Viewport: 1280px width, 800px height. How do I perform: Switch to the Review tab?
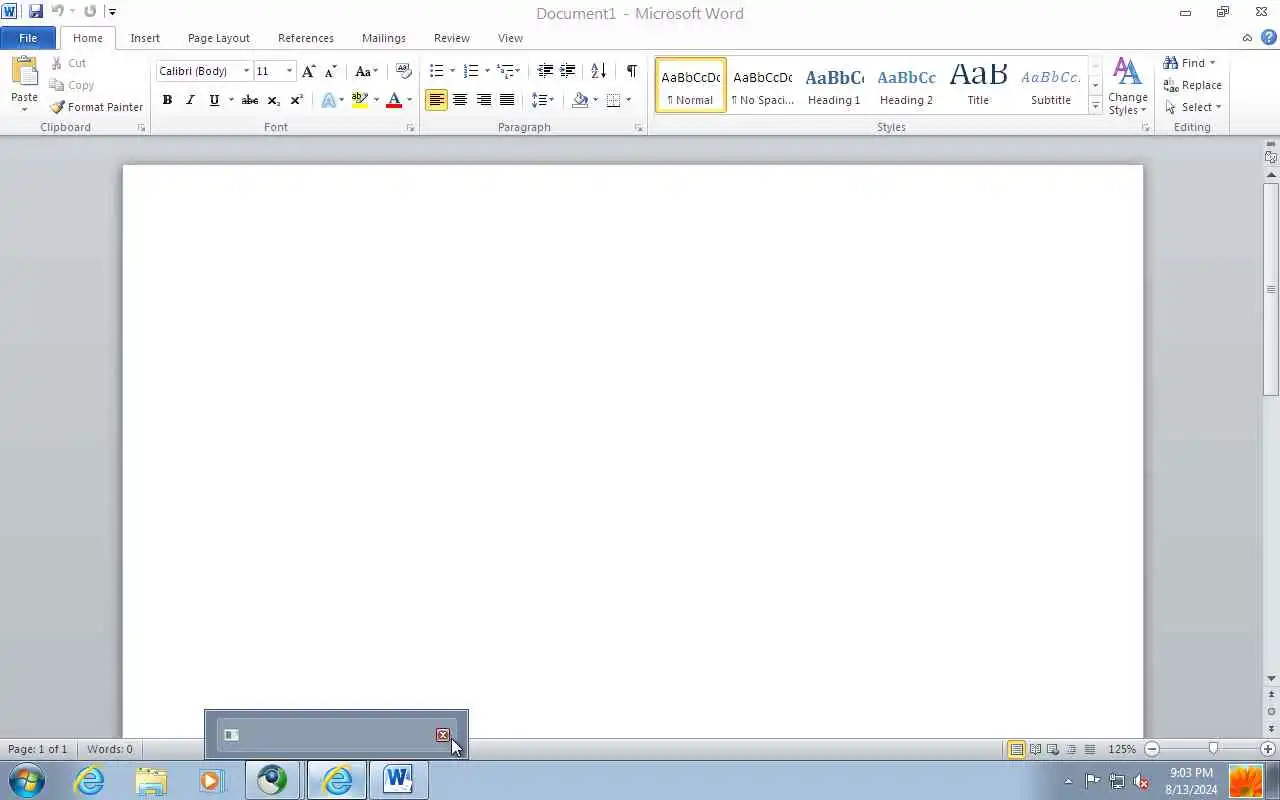point(452,38)
